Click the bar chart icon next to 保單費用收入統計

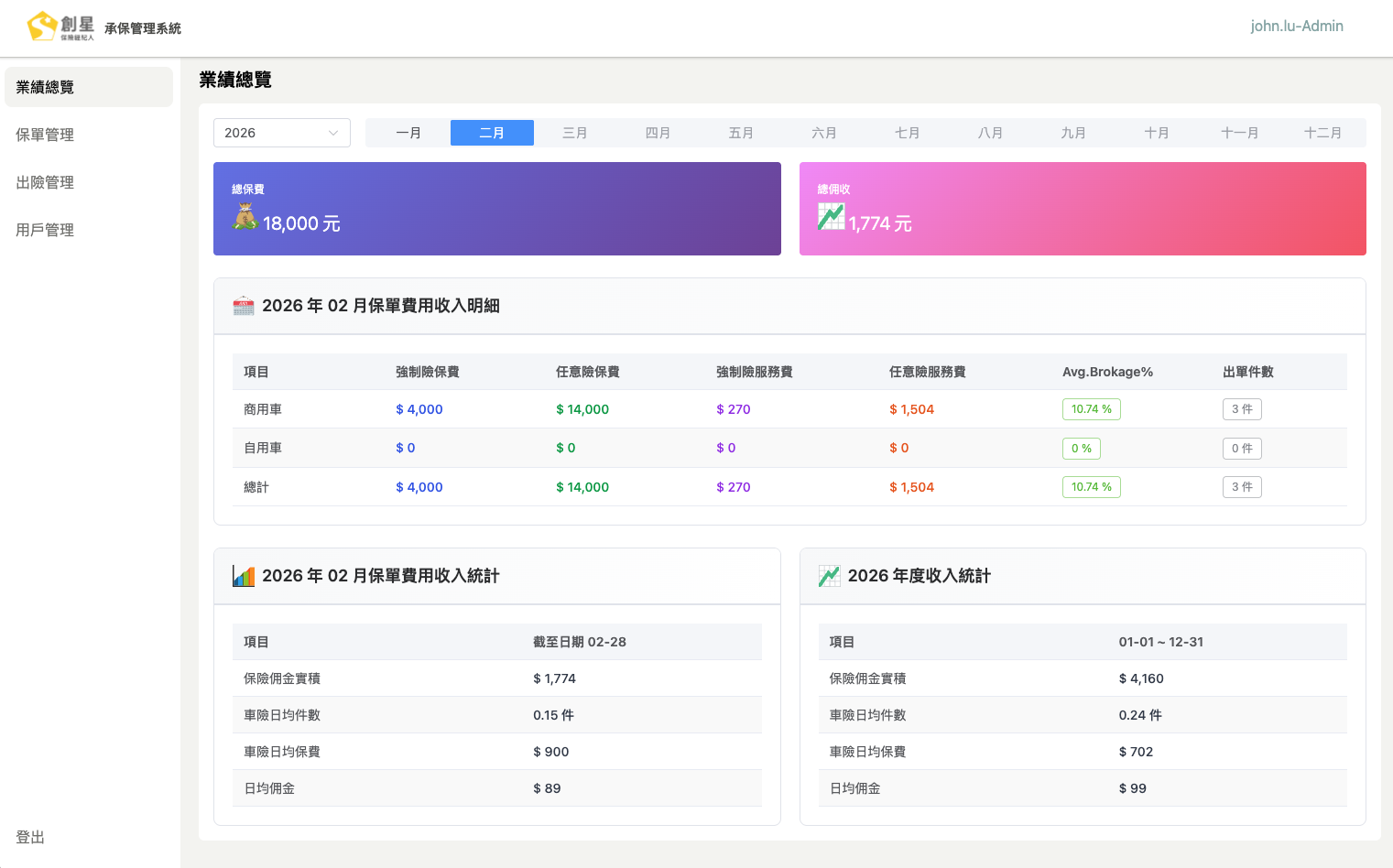point(244,576)
